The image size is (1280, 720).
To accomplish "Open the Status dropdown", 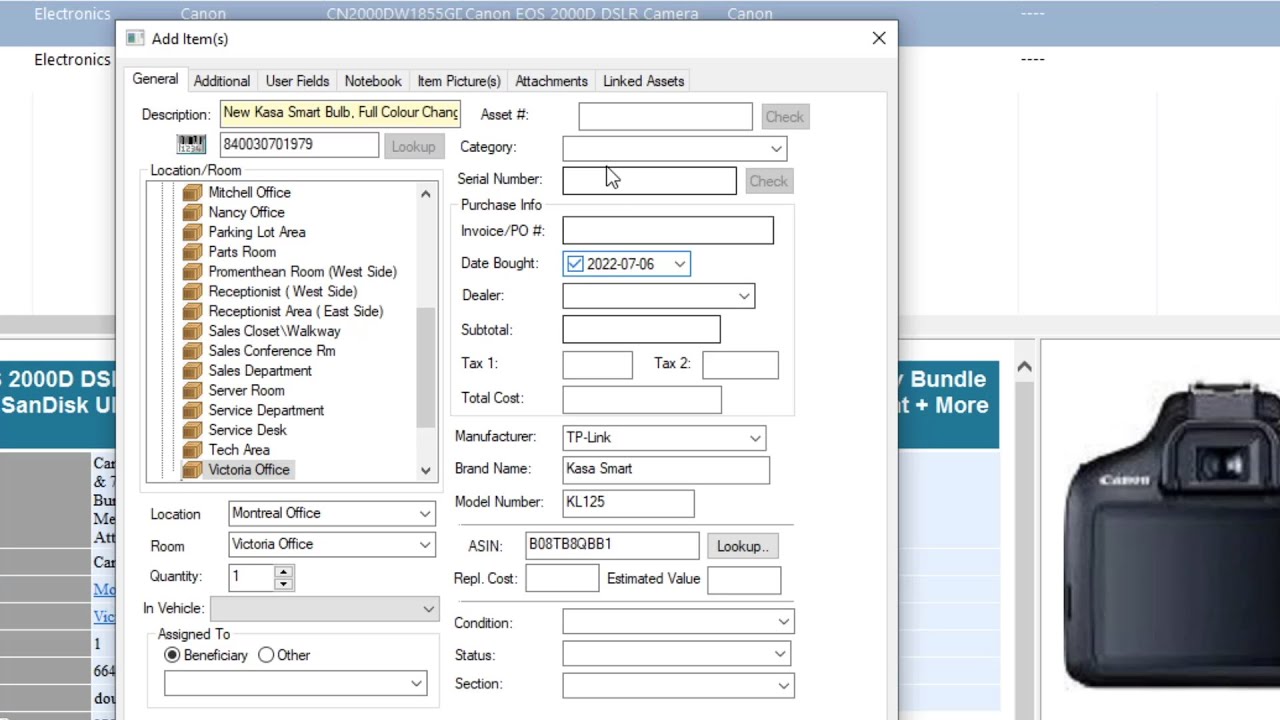I will click(676, 654).
